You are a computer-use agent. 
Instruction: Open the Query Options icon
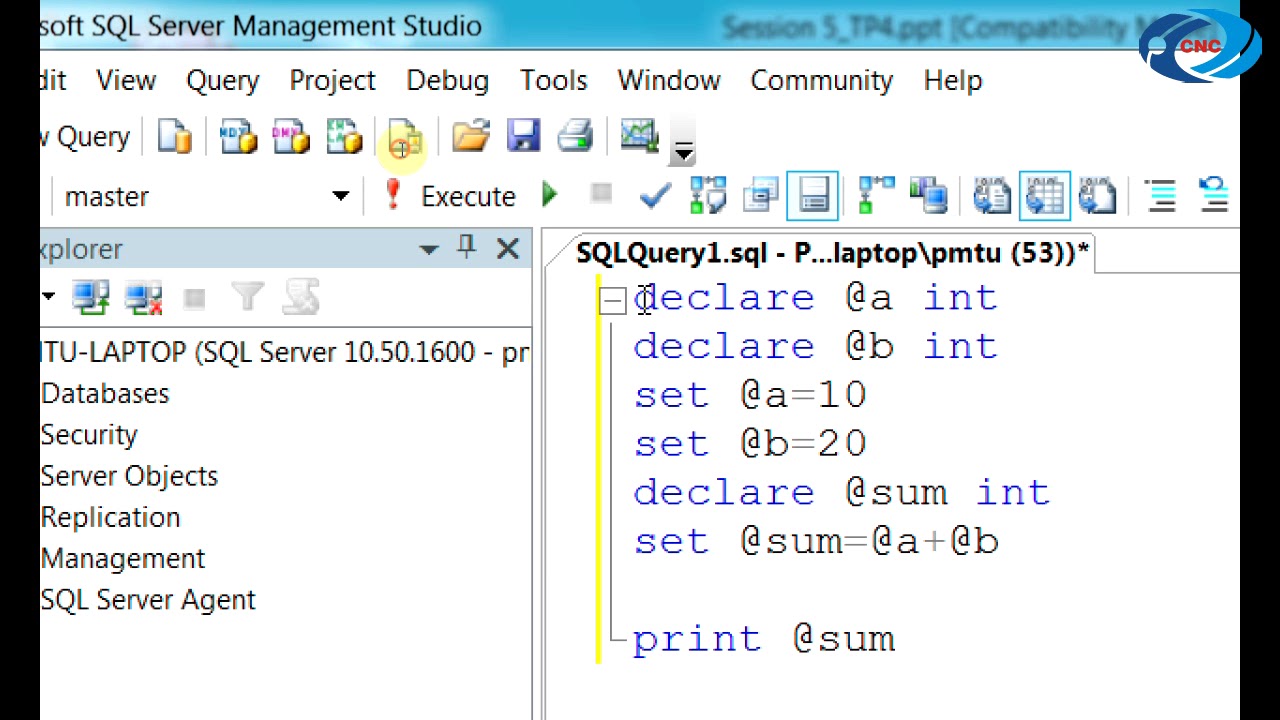coord(761,196)
